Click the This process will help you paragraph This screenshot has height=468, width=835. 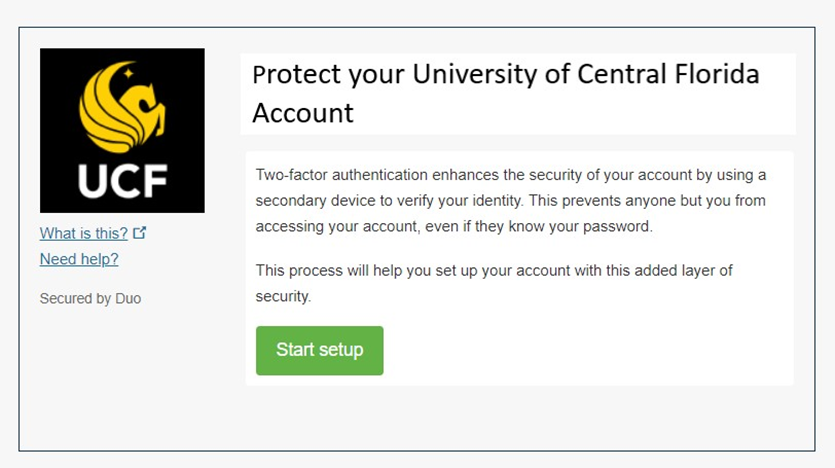pos(494,283)
